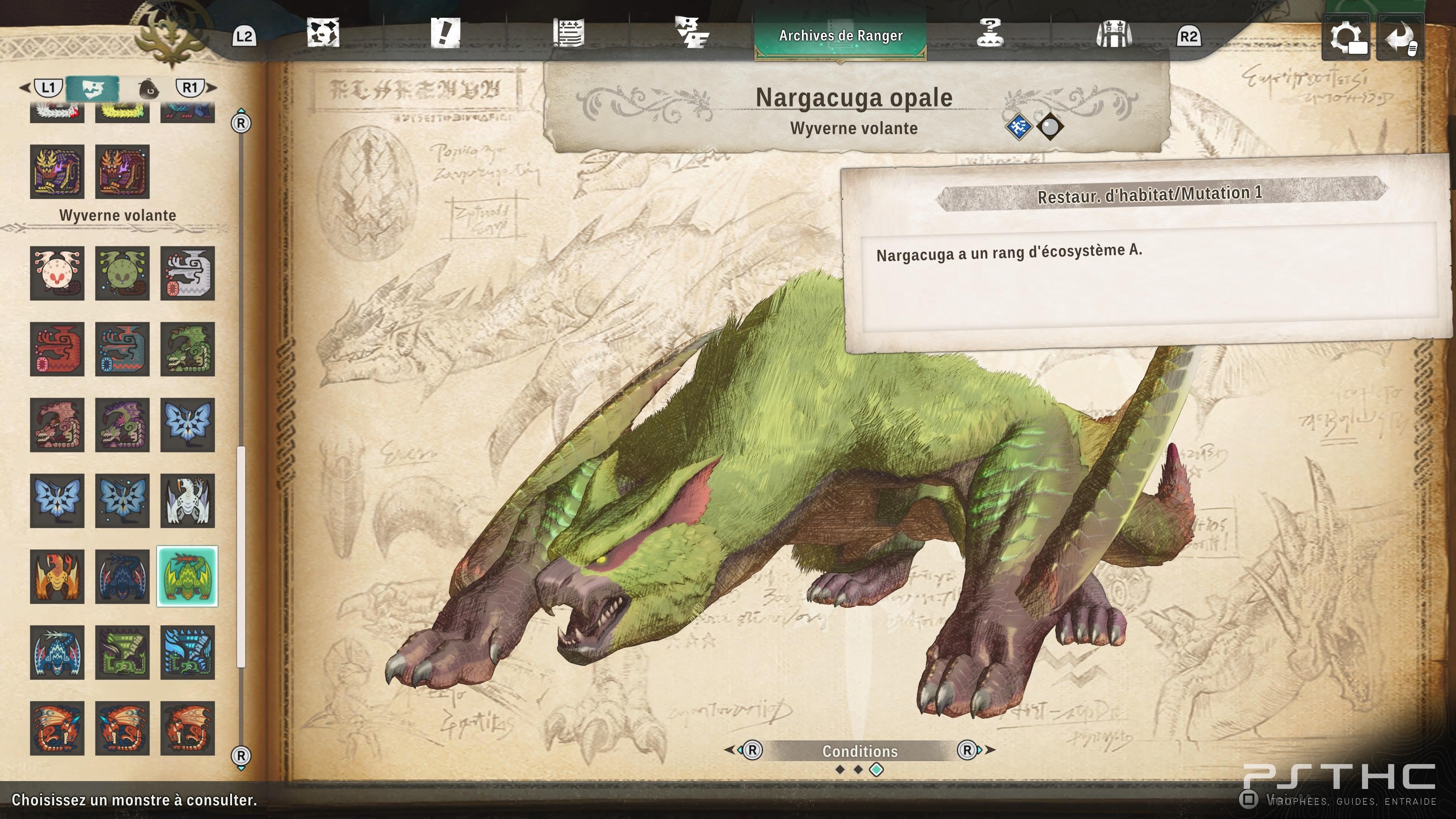Select the first page indicator dot
1456x819 pixels.
coord(840,769)
